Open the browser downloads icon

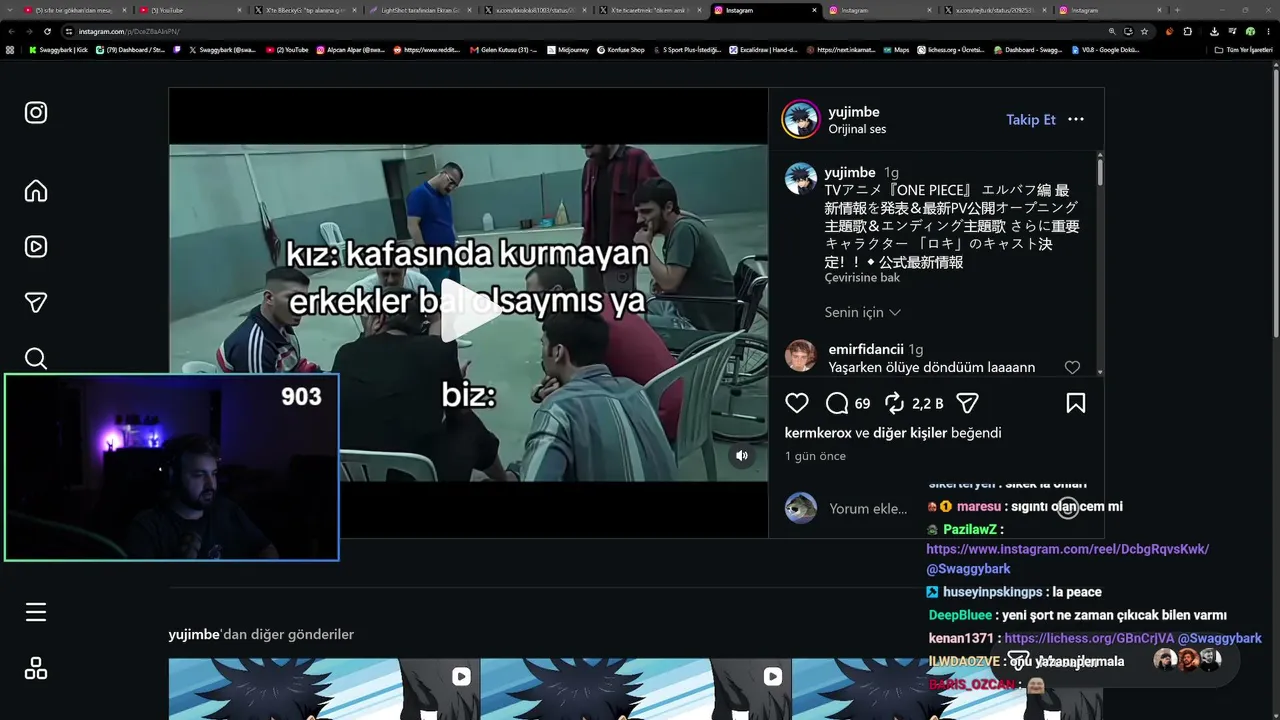coord(1214,31)
